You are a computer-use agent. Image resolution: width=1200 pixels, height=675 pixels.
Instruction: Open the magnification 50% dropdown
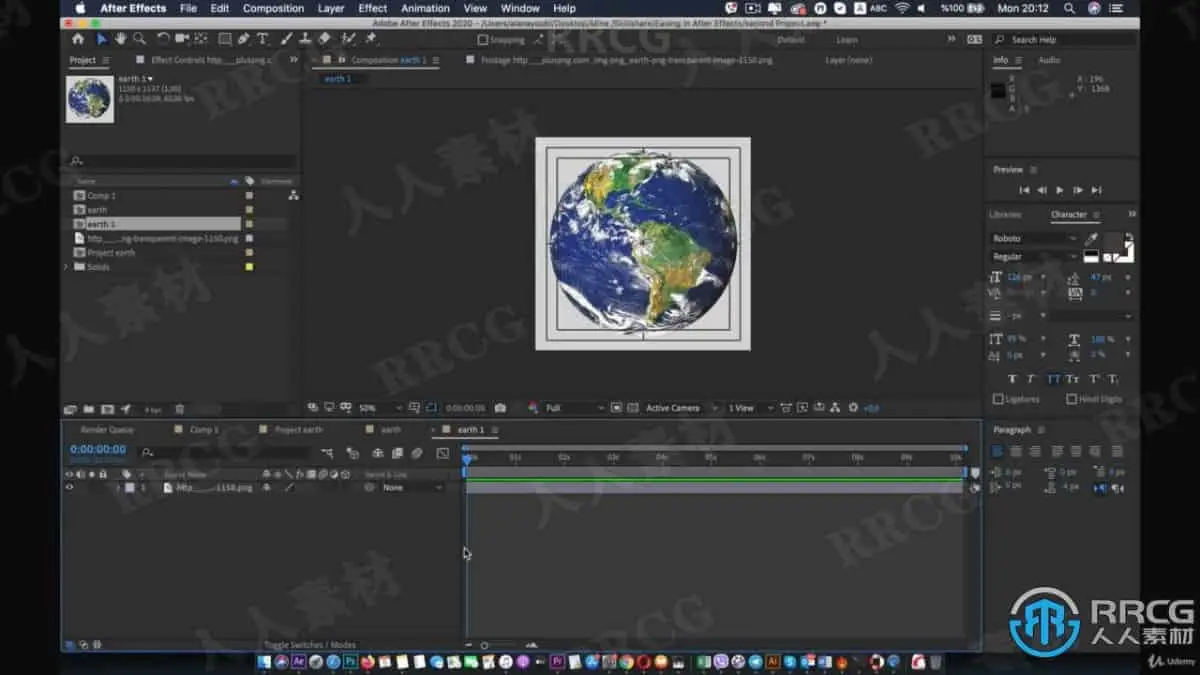click(x=381, y=408)
